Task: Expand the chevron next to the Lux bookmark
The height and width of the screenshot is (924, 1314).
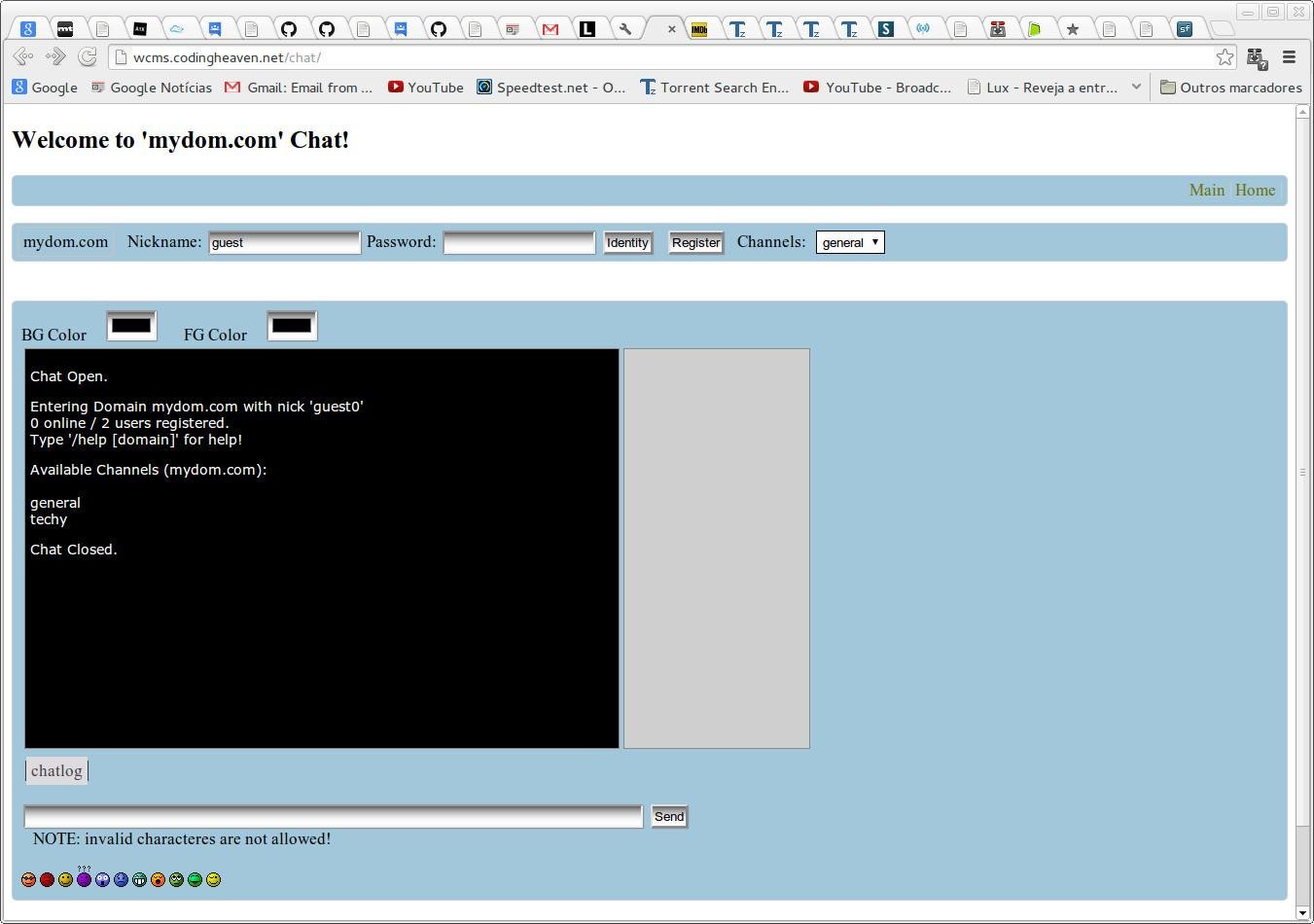Action: click(1136, 87)
